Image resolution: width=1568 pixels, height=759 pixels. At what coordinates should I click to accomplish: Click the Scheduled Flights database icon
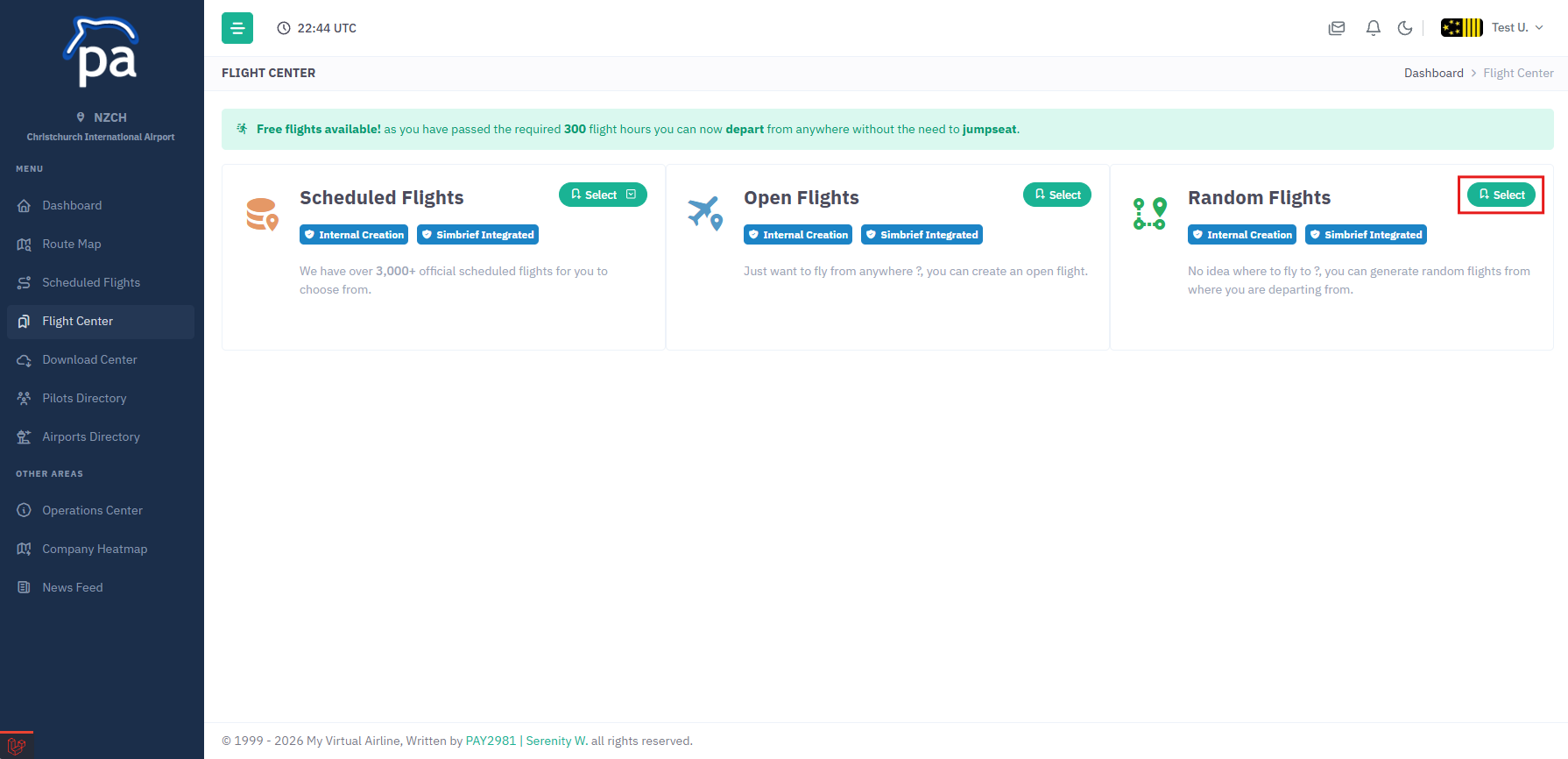(262, 214)
